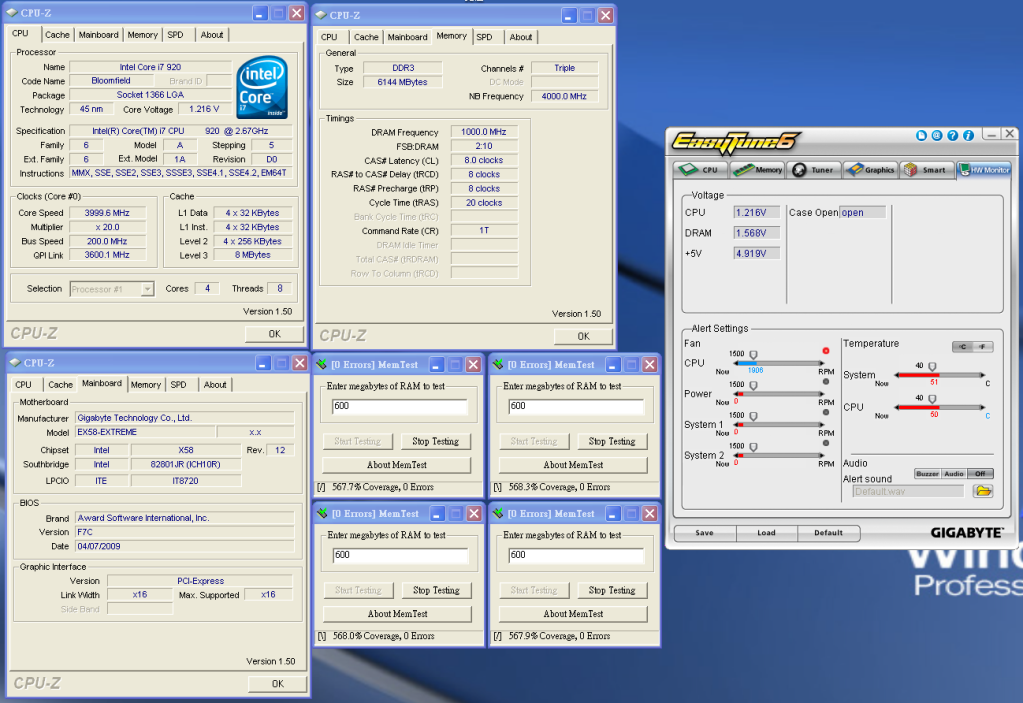Viewport: 1023px width, 703px height.
Task: Switch temperature unit to Celsius
Action: [x=963, y=347]
